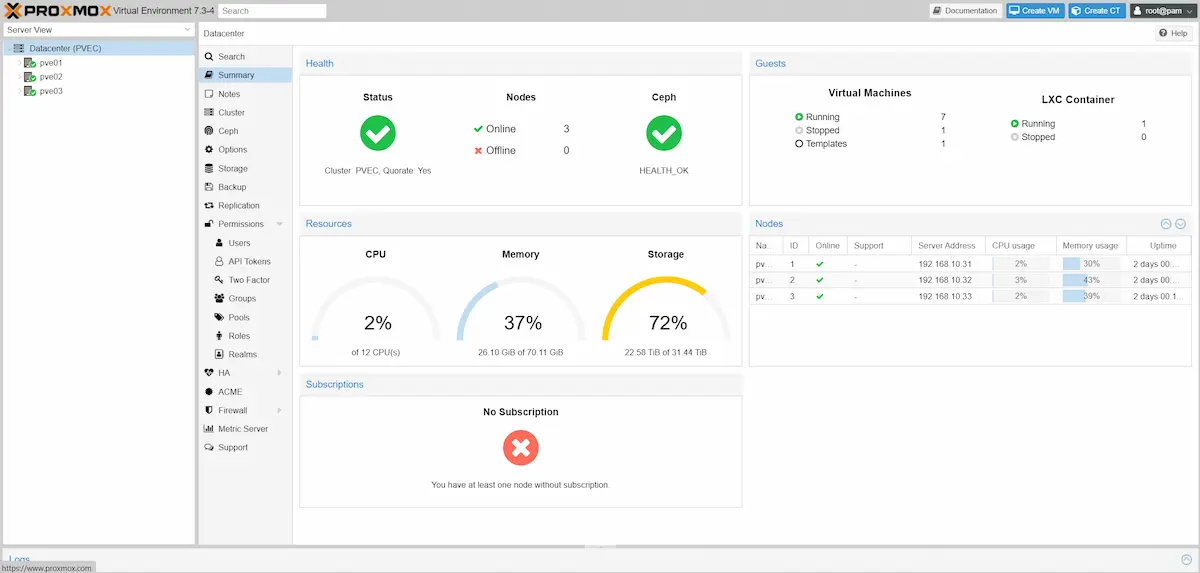Click the top Search input field
Screen dimensions: 1200x573
coord(272,11)
